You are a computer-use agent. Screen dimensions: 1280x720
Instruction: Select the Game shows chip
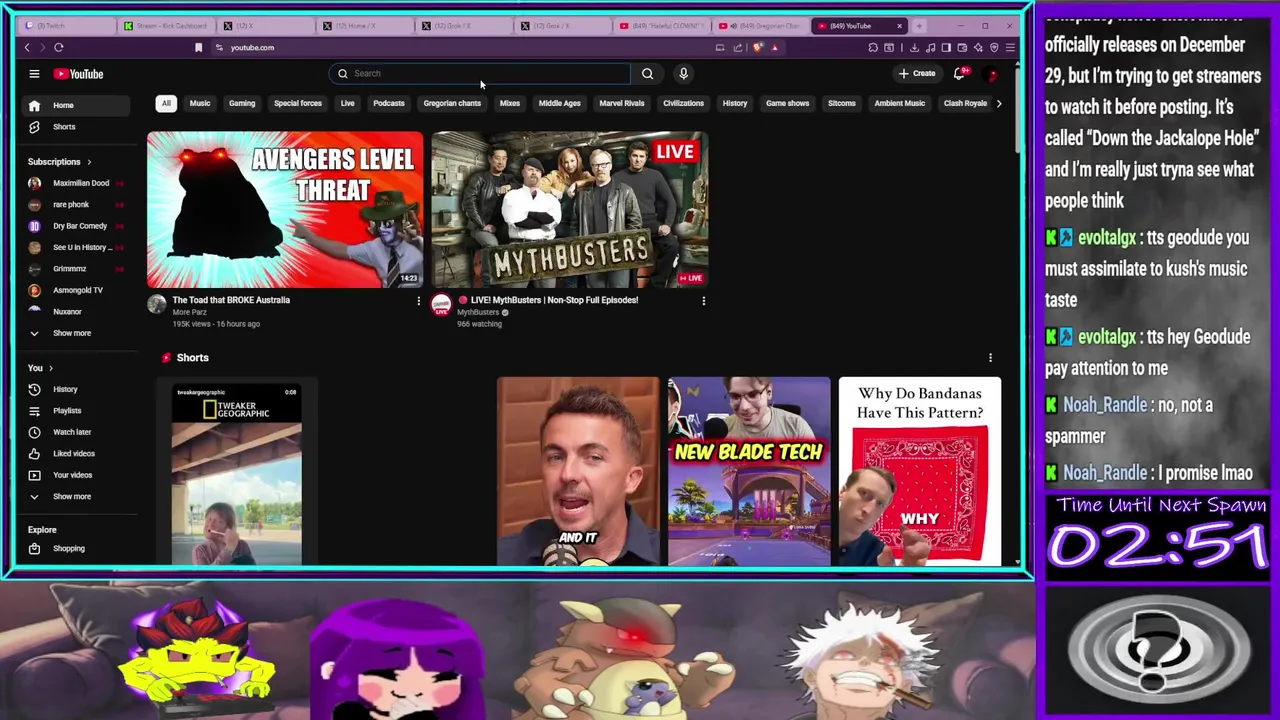[x=788, y=103]
